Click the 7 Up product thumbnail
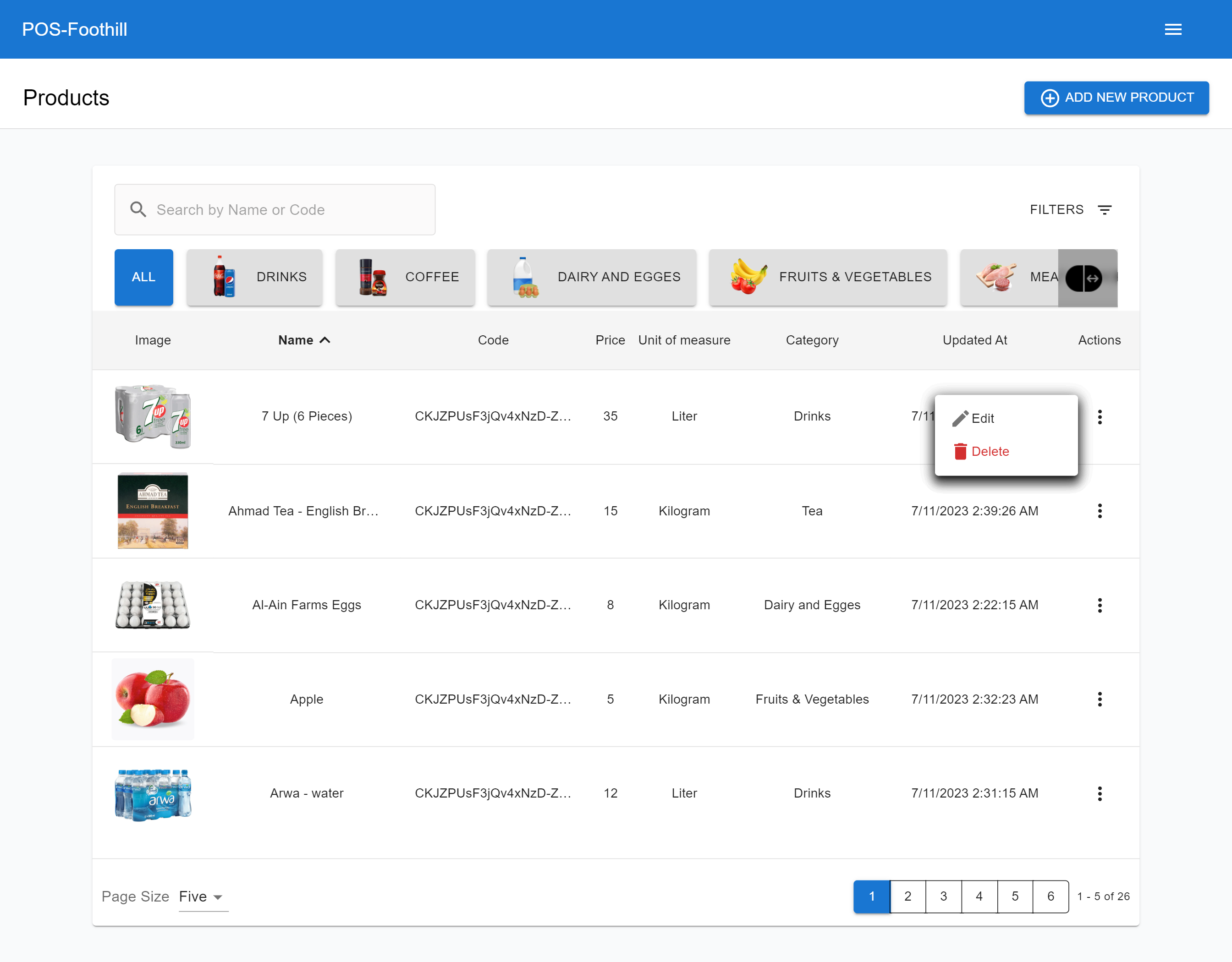 click(152, 416)
